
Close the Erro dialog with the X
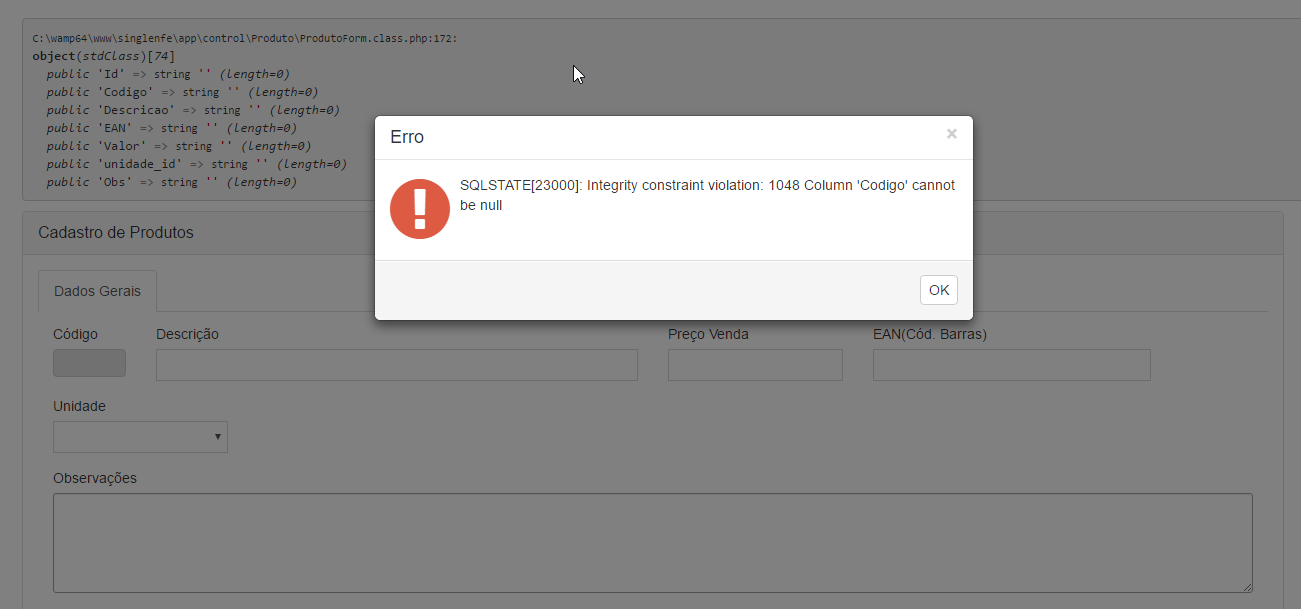pos(951,134)
